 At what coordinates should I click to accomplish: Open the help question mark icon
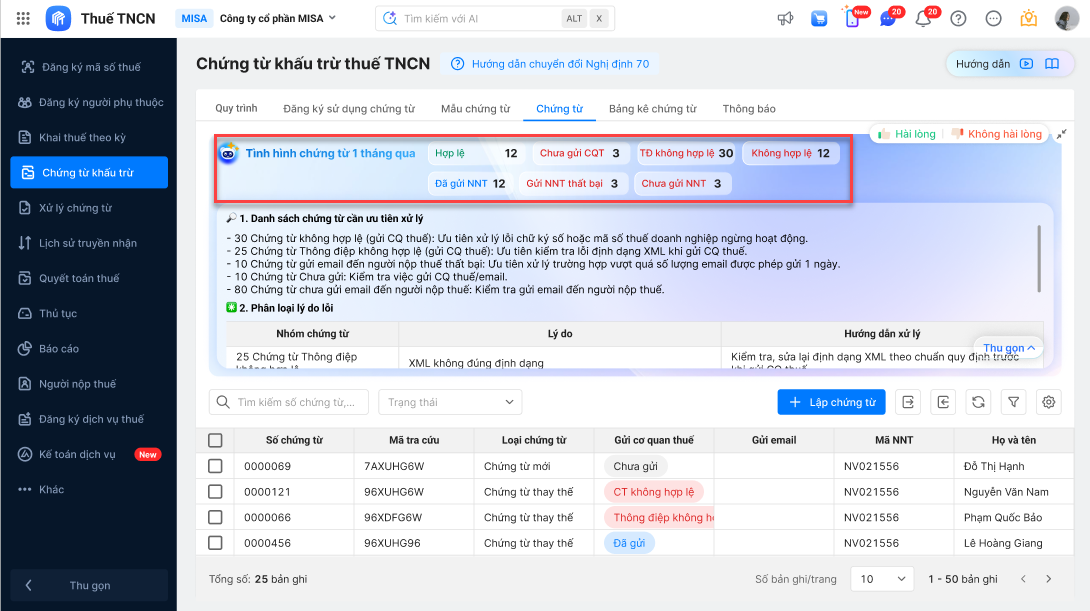pos(958,18)
